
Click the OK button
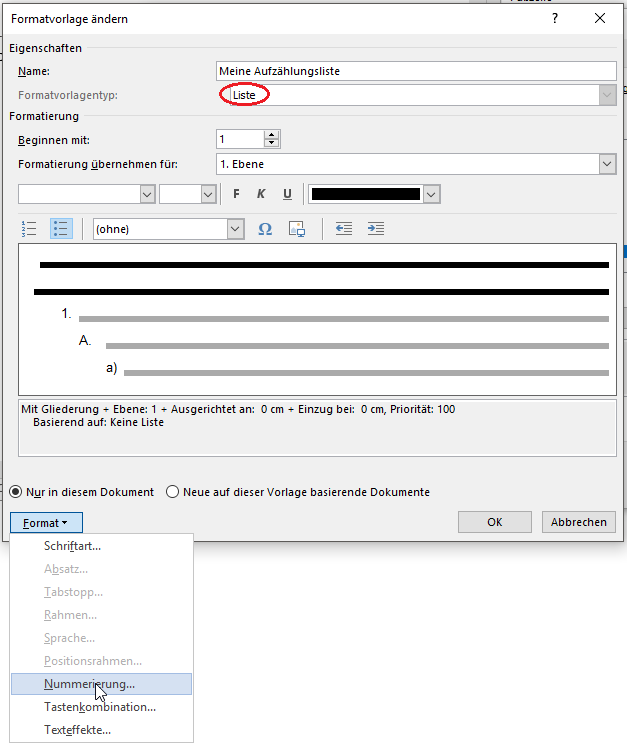click(x=494, y=522)
